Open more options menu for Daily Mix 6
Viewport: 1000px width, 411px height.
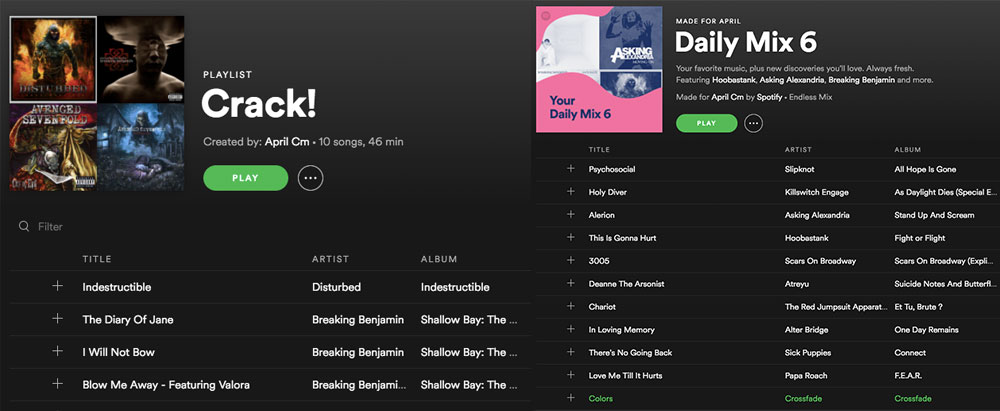(x=754, y=123)
